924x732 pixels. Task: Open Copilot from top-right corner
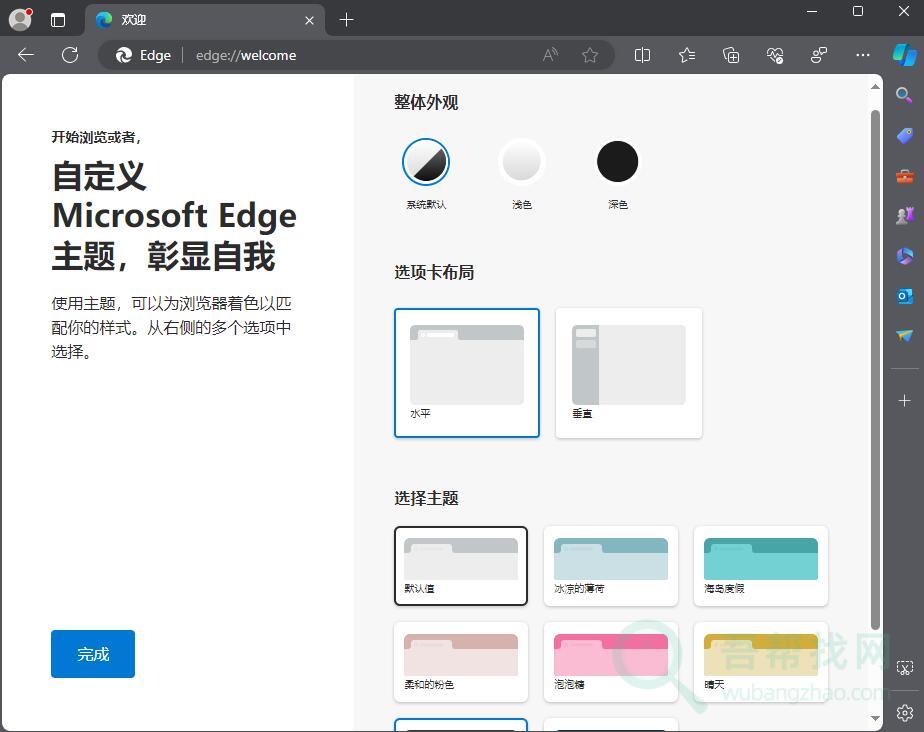(904, 55)
